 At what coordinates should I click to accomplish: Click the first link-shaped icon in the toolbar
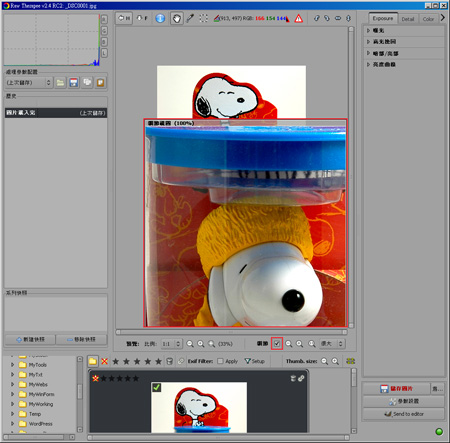pos(317,18)
